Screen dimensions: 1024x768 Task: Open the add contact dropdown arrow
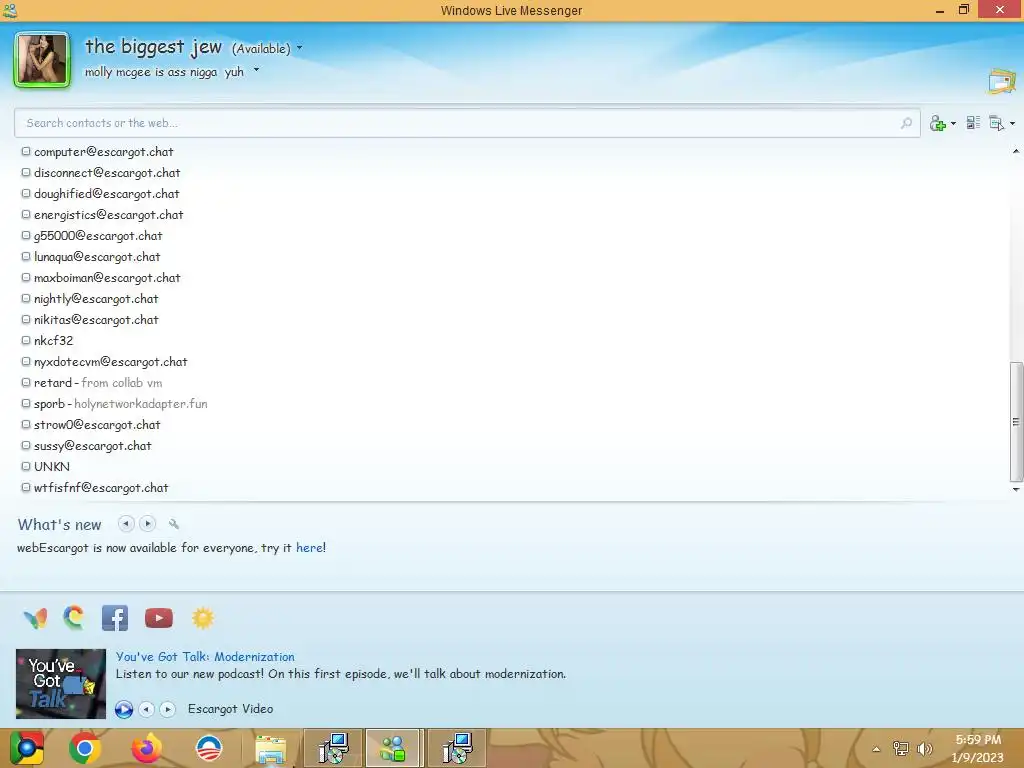coord(953,123)
